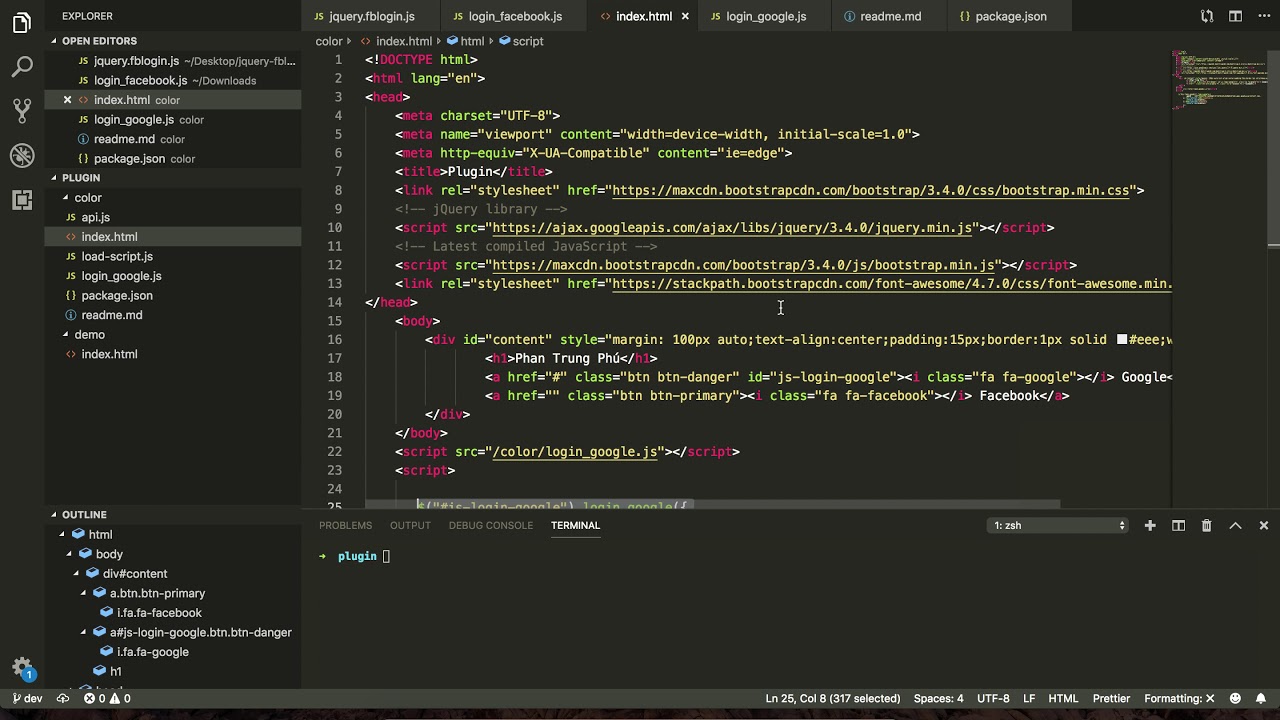Switch to package.json tab
Viewport: 1280px width, 720px height.
1011,16
